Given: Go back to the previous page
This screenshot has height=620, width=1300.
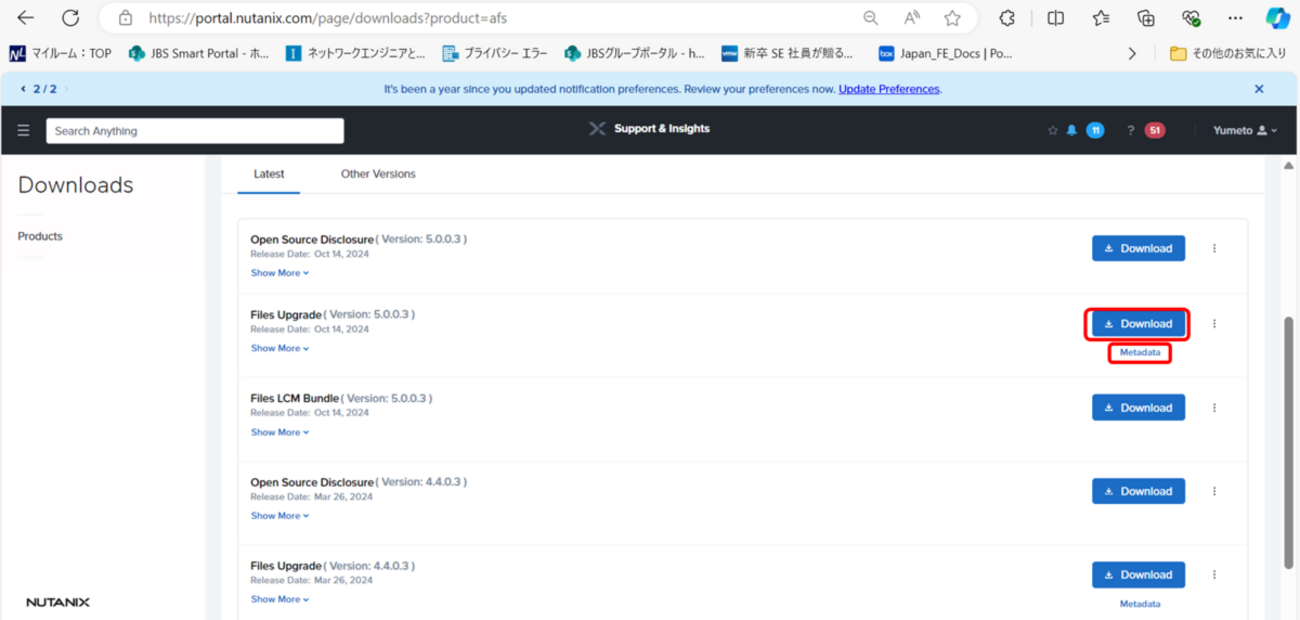Looking at the screenshot, I should [x=26, y=18].
